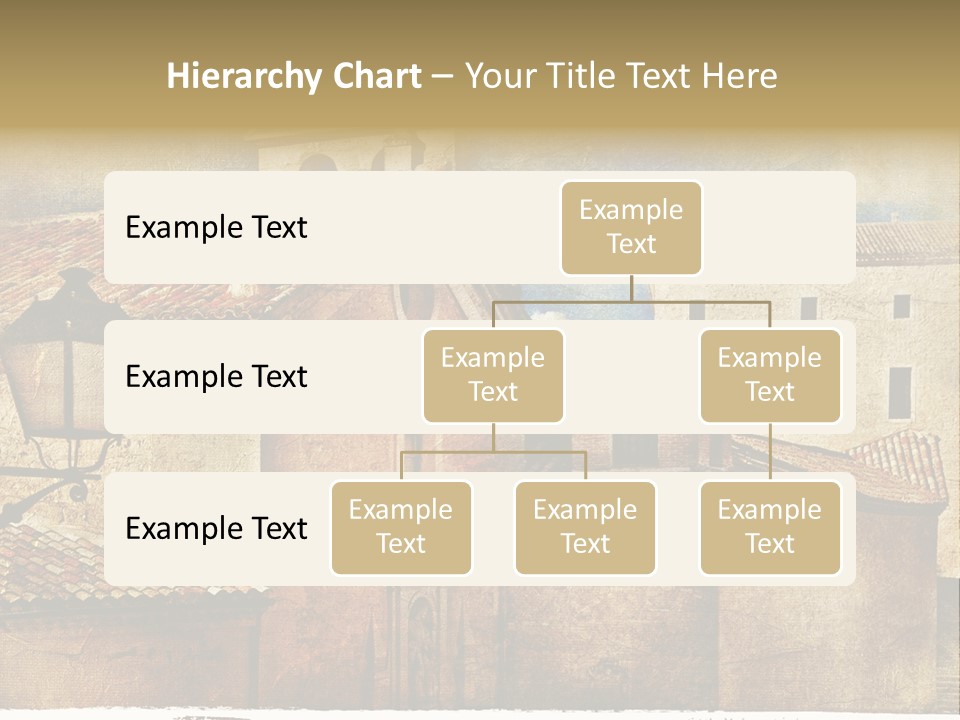Select the white torn-edge strip at slide bottom
The width and height of the screenshot is (960, 720).
(480, 713)
